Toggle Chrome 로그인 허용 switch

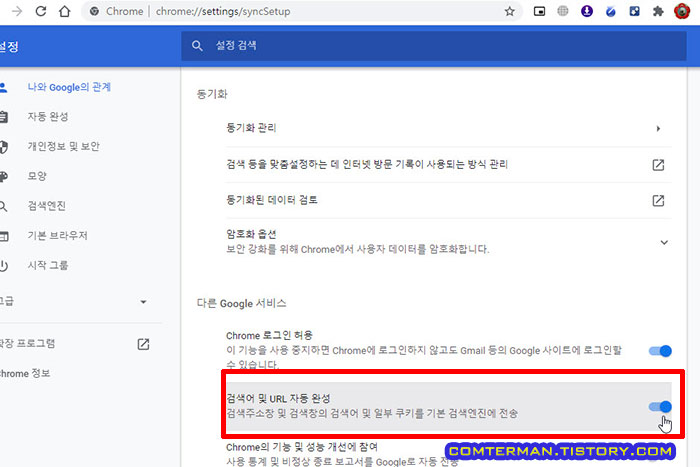pos(660,351)
